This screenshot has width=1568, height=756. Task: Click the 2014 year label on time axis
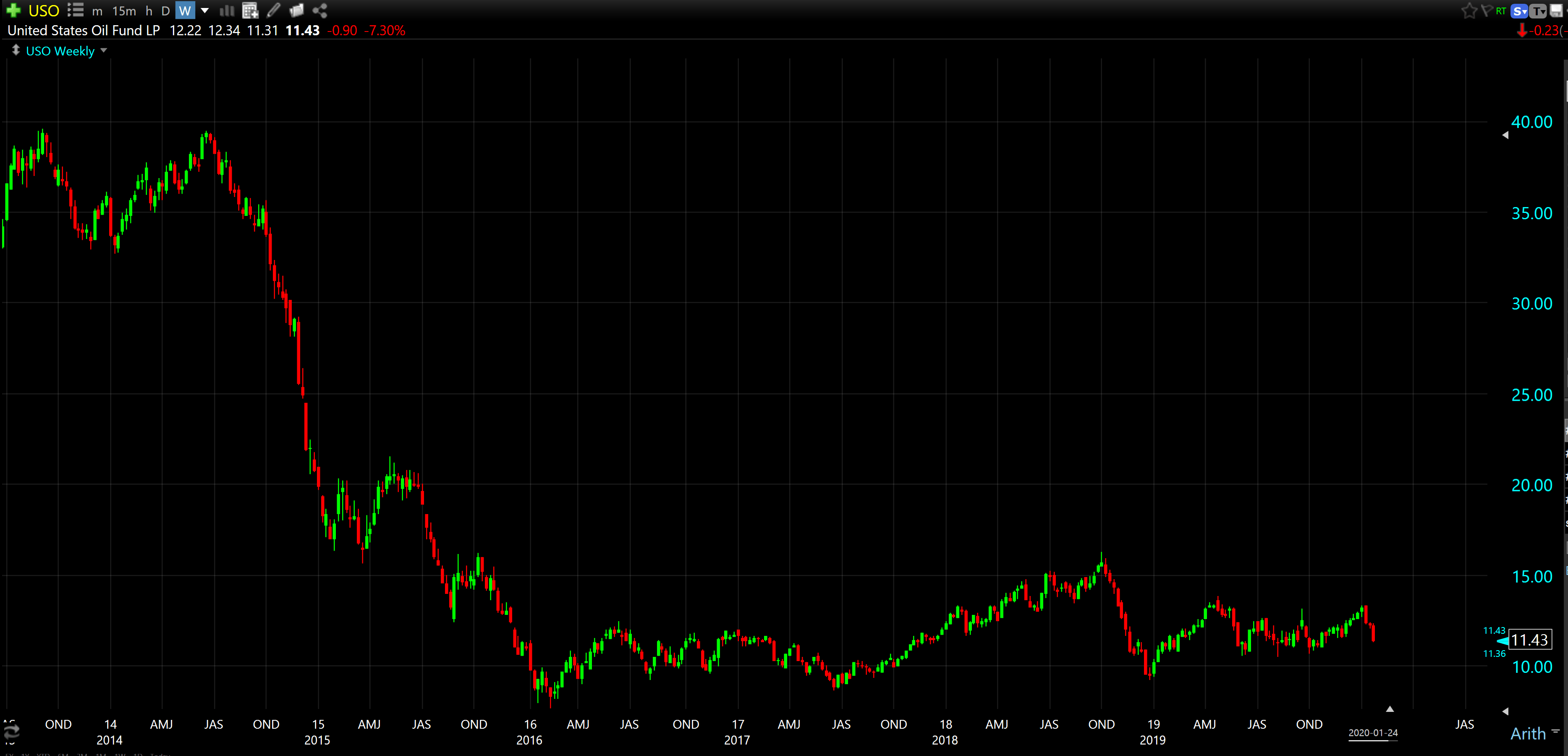pos(110,740)
